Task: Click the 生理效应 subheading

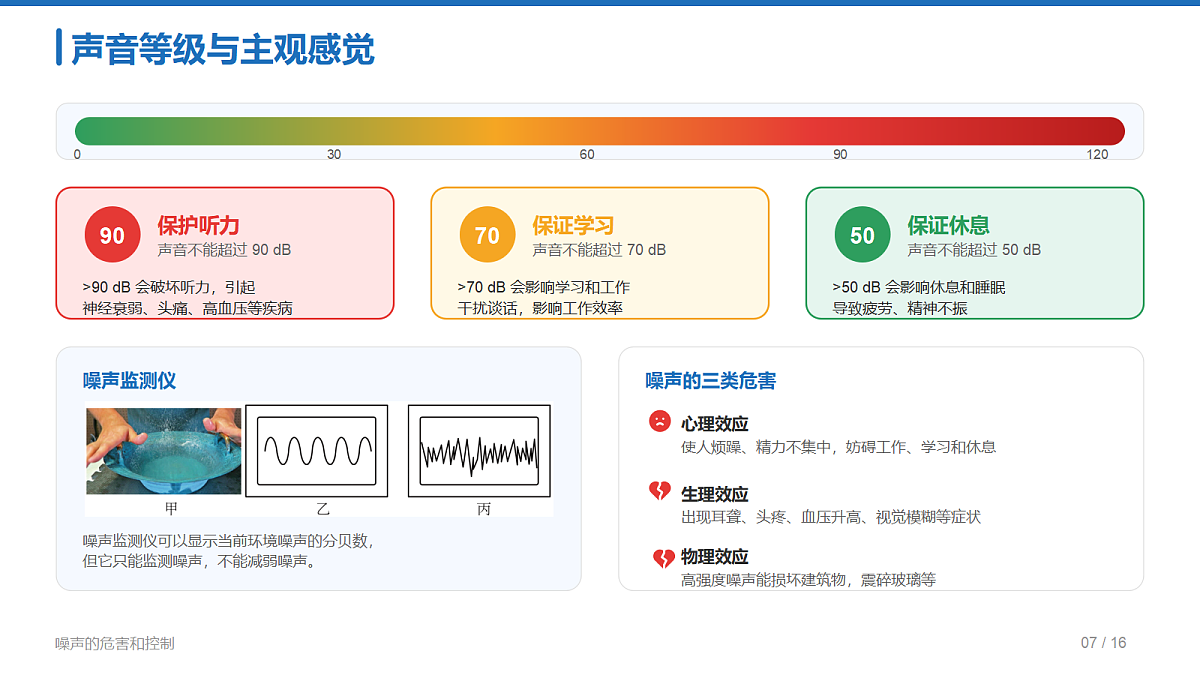Action: click(715, 494)
